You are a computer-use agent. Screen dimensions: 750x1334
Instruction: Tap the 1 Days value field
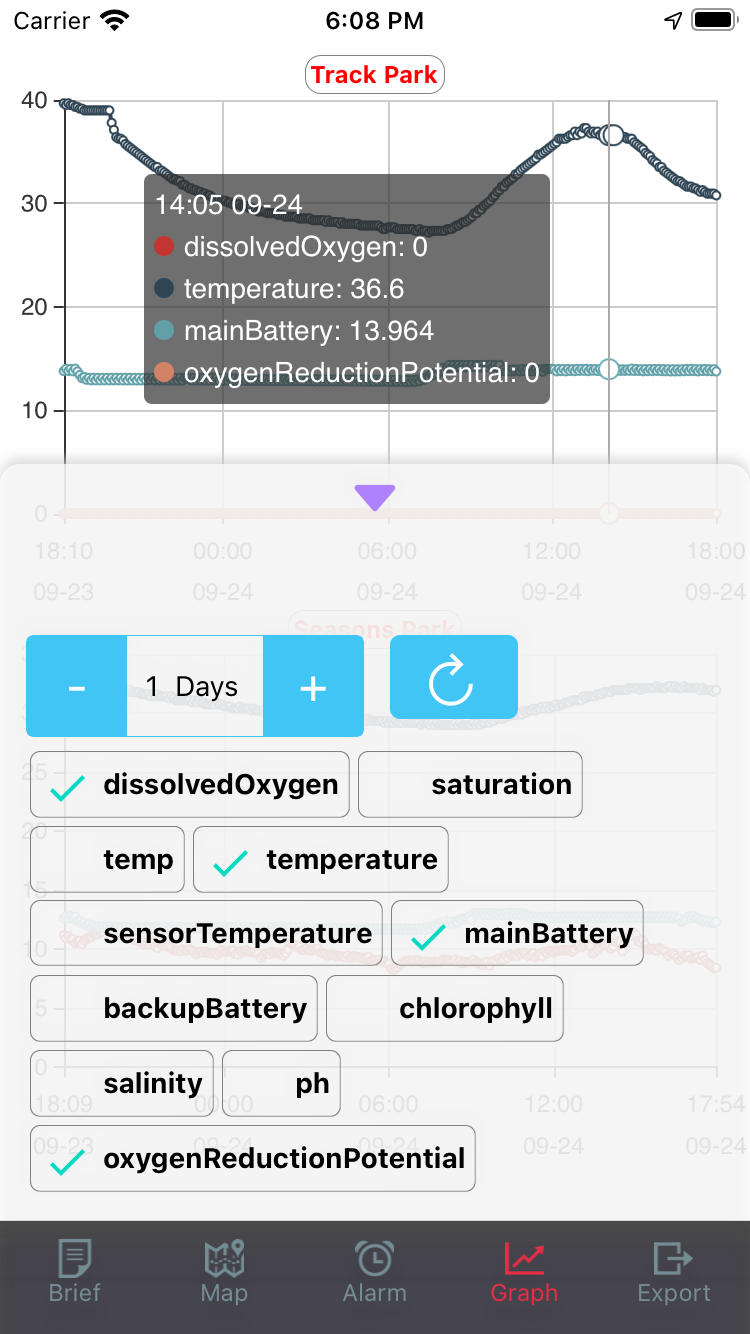[195, 686]
